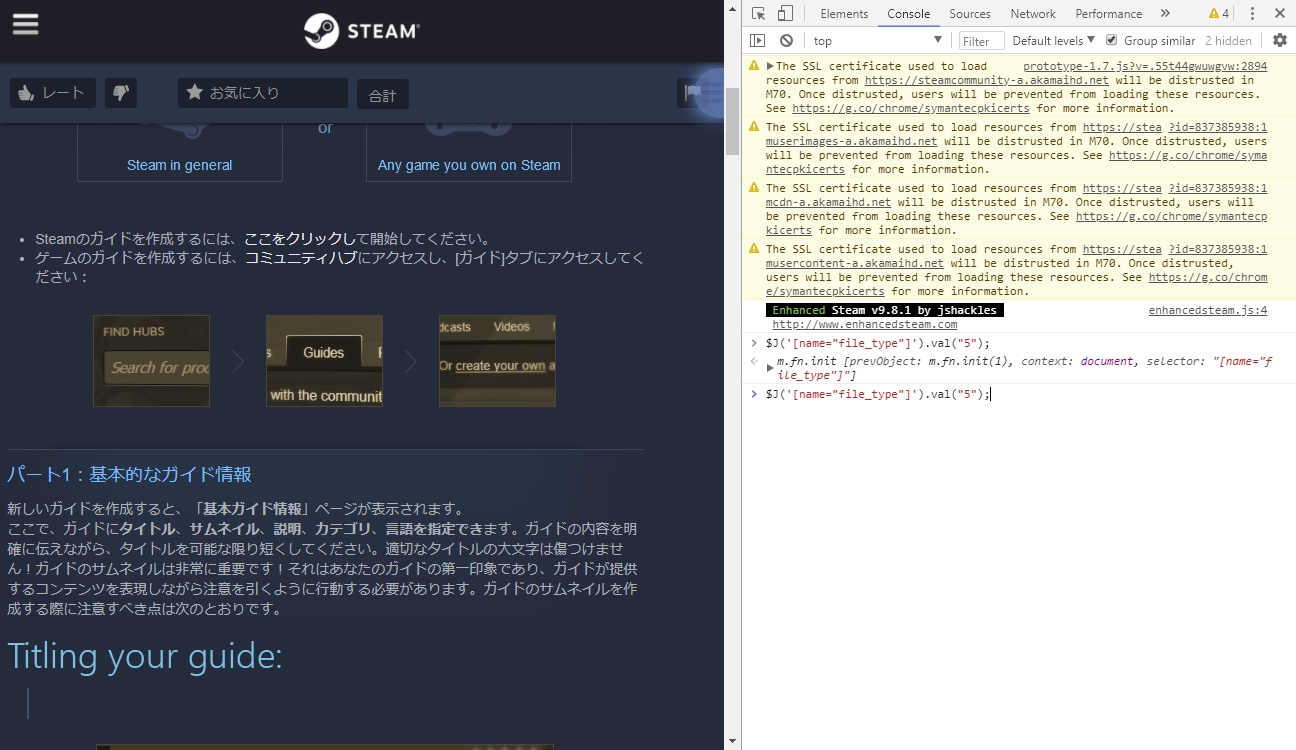Open the Steam in general link
Image resolution: width=1296 pixels, height=750 pixels.
tap(180, 165)
